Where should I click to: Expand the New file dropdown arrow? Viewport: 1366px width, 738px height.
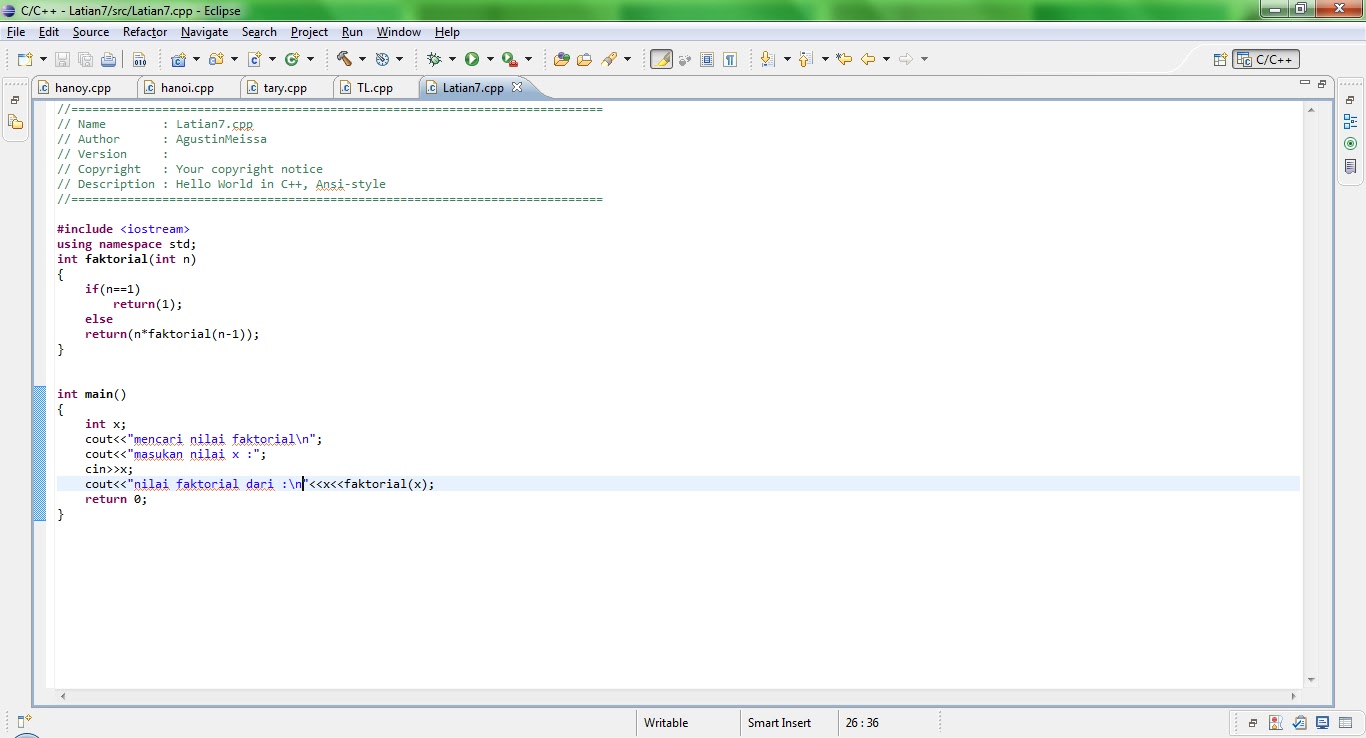[x=42, y=60]
